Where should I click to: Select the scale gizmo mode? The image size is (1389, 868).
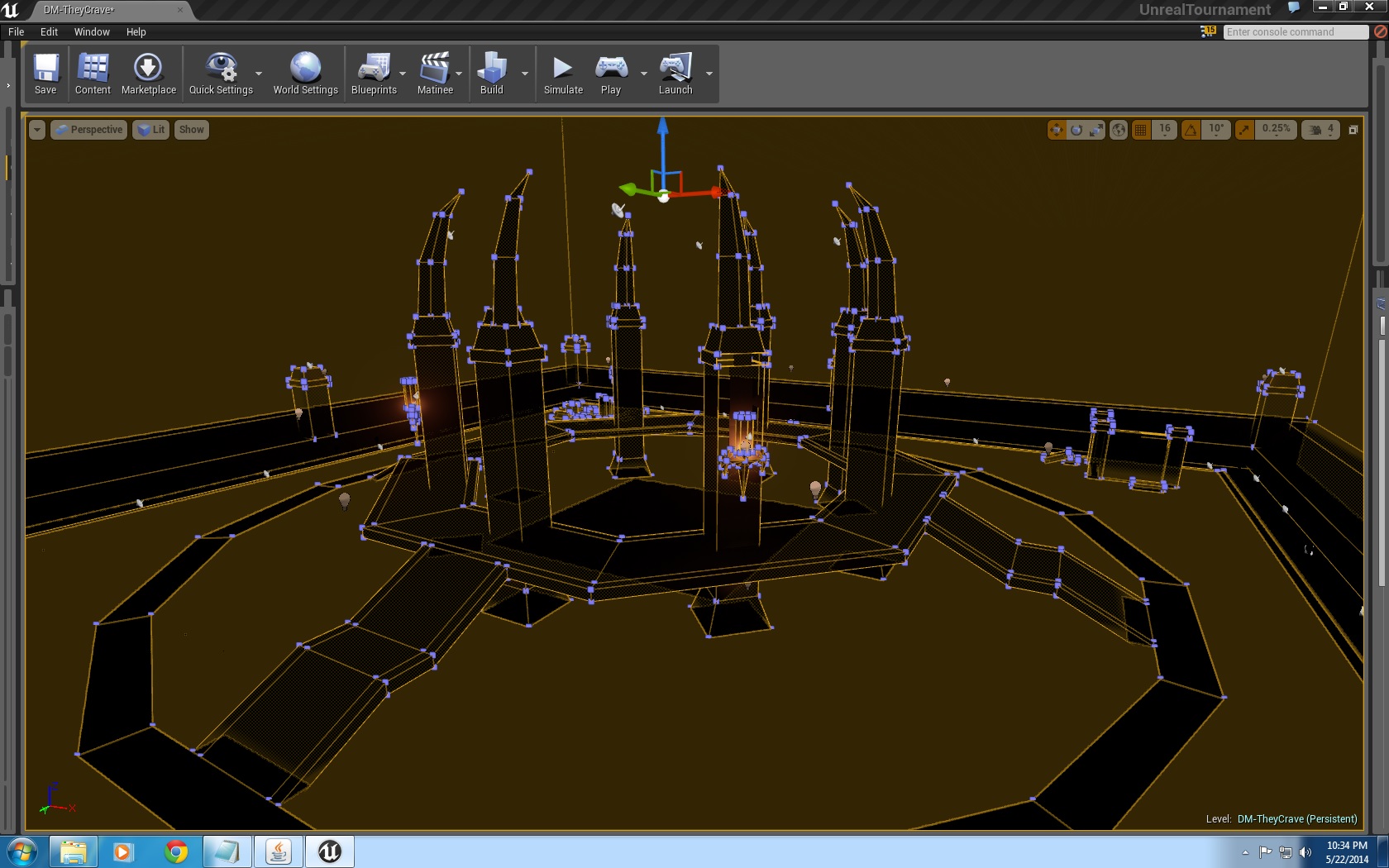point(1095,130)
